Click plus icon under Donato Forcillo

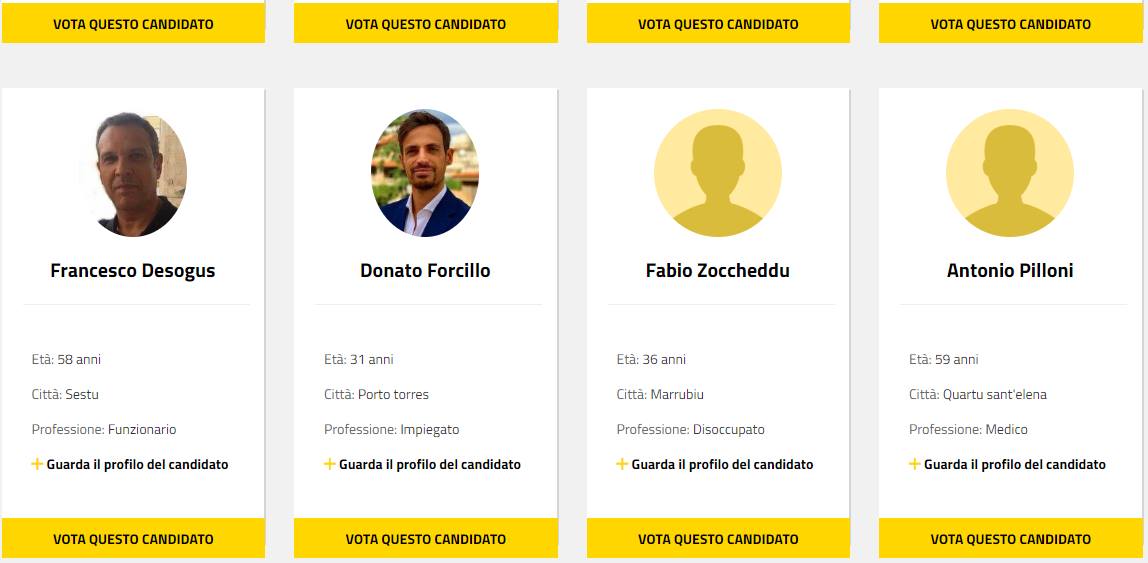330,464
